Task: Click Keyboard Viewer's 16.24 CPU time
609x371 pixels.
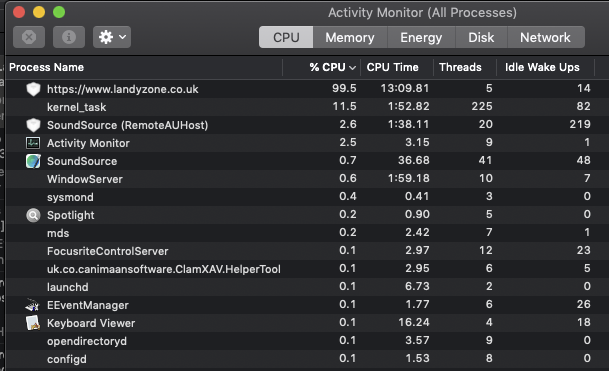Action: click(x=414, y=322)
